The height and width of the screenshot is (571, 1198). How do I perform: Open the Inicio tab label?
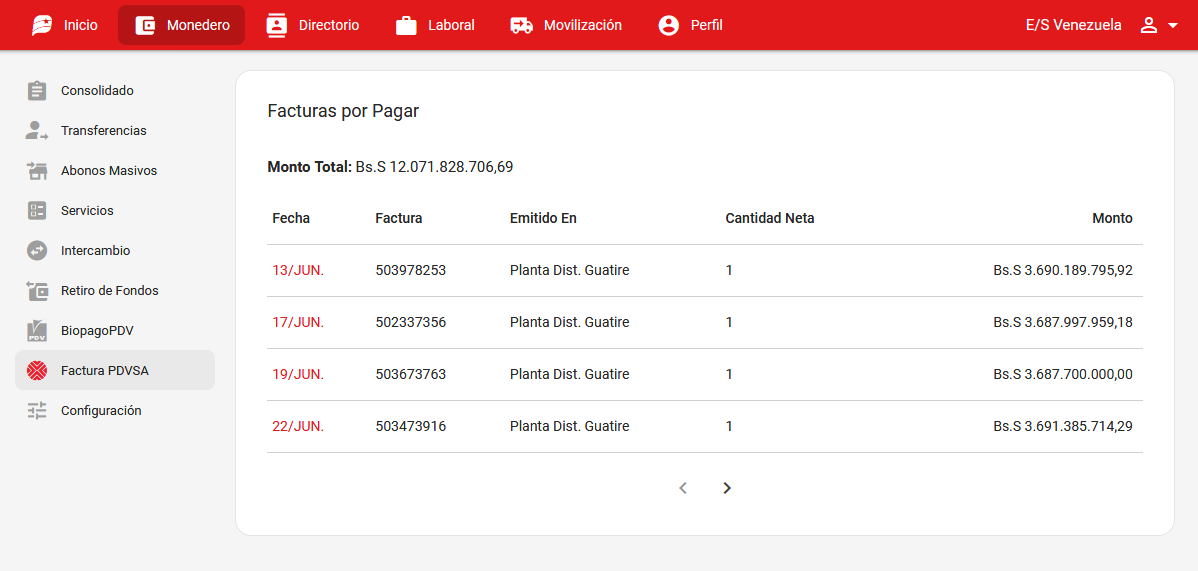(81, 25)
